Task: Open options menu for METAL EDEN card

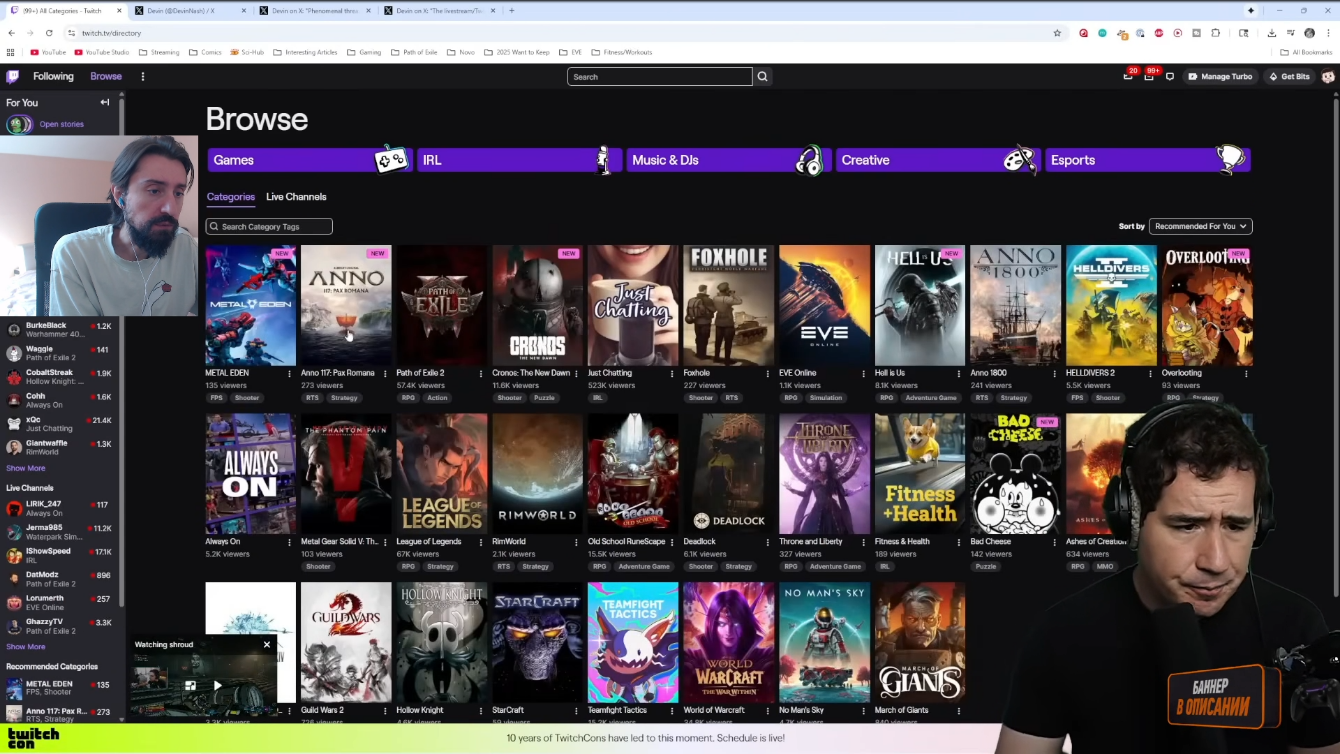Action: point(290,374)
